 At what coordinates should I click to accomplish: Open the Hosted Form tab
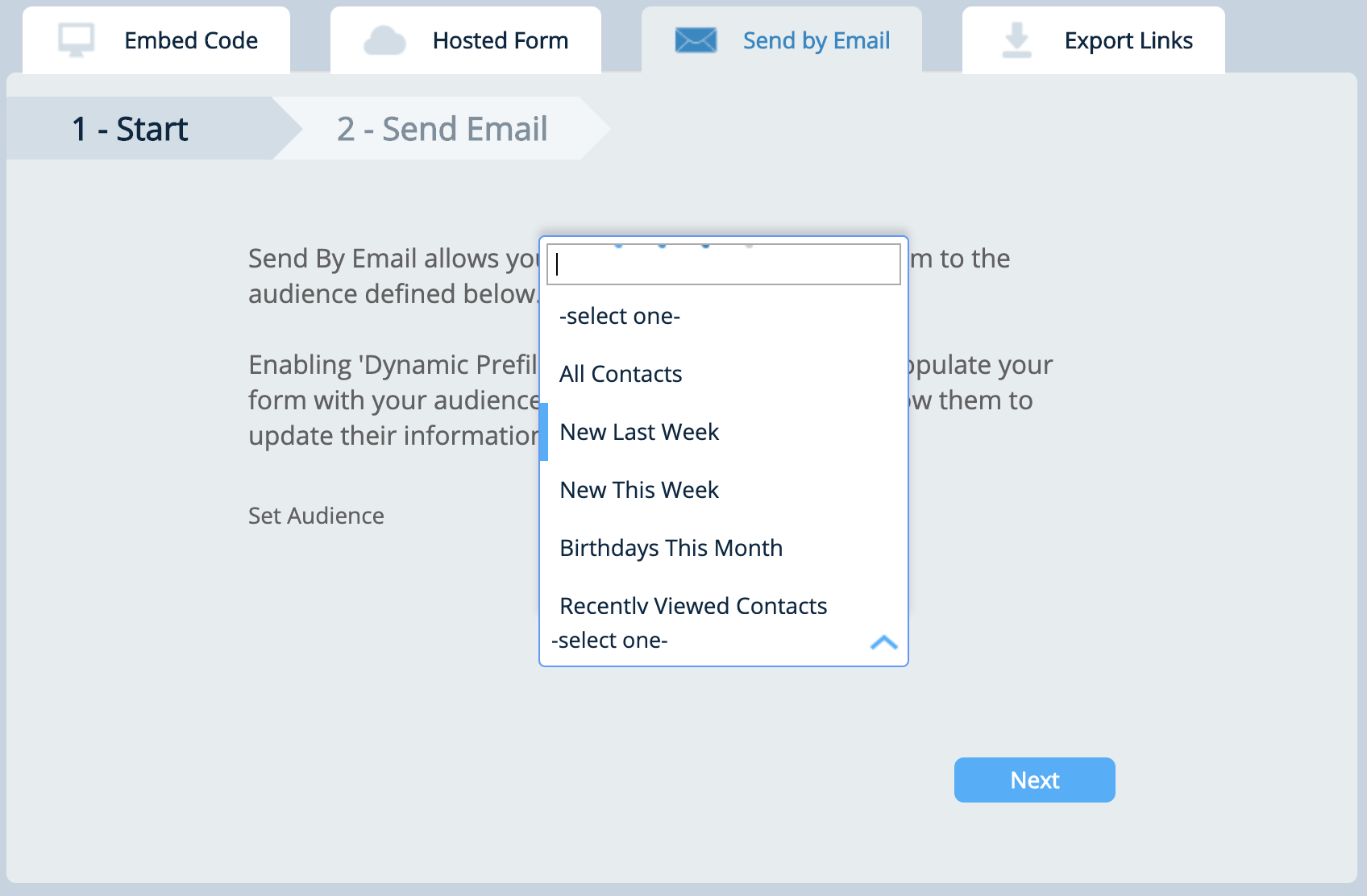click(x=500, y=40)
